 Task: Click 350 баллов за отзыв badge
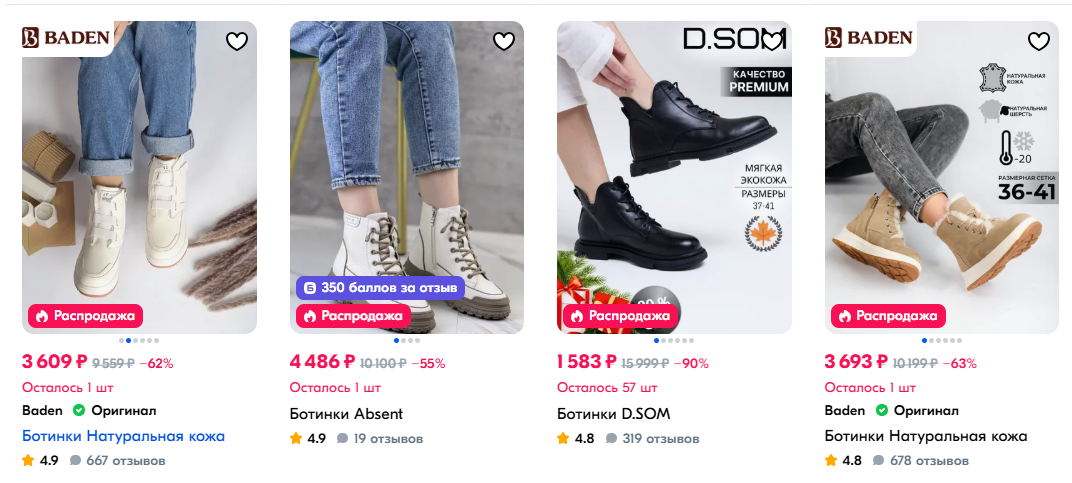coord(381,287)
